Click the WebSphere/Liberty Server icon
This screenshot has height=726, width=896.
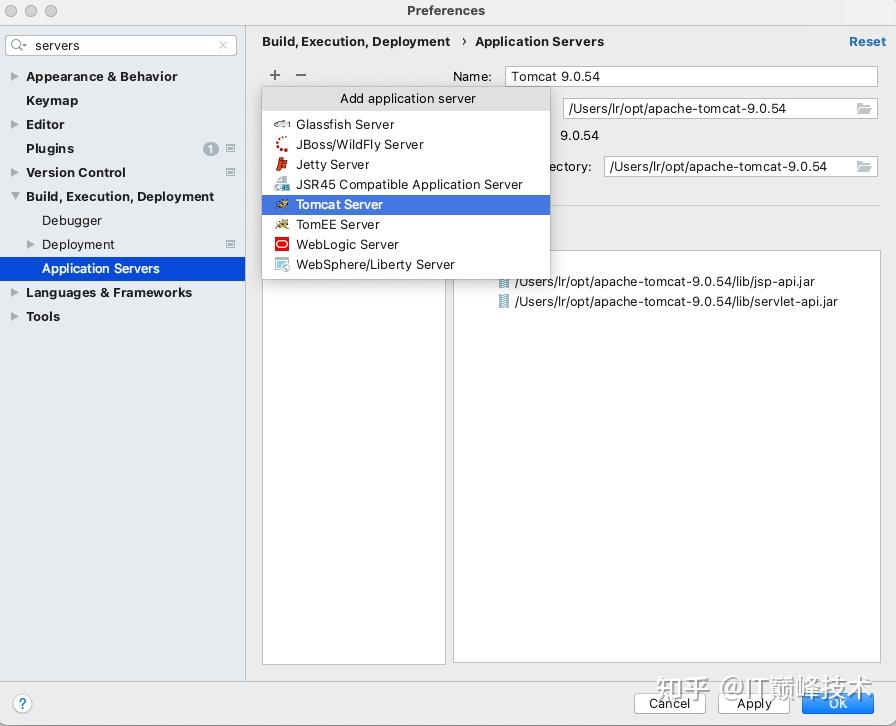(x=282, y=264)
